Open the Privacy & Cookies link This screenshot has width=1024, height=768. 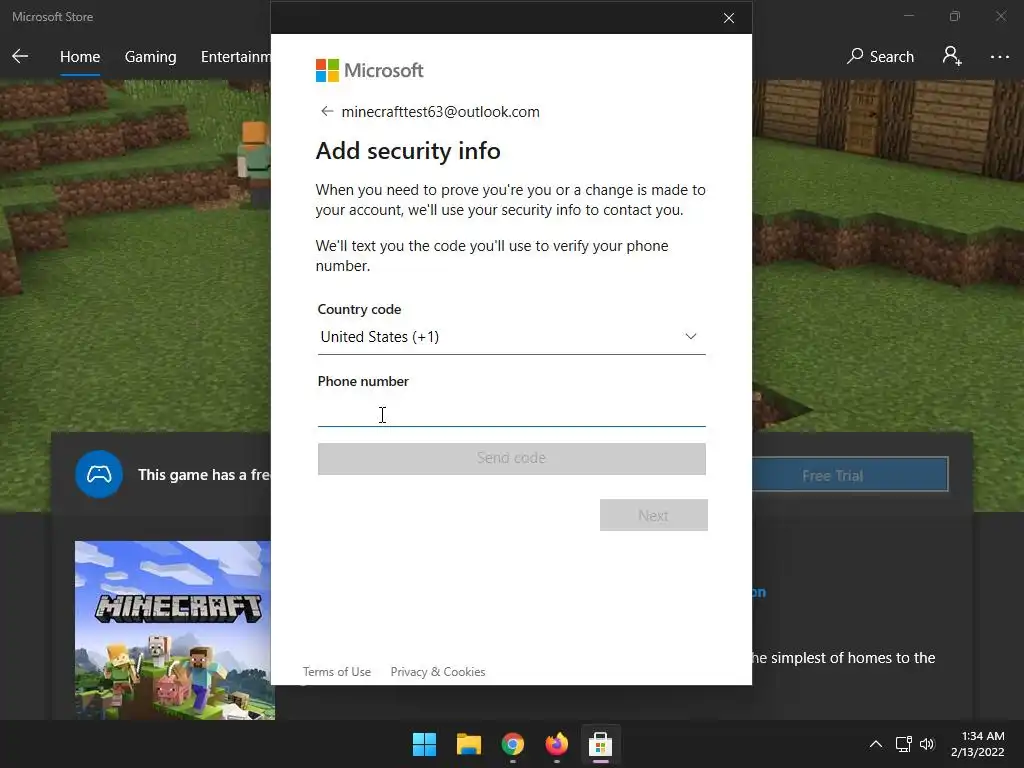438,671
